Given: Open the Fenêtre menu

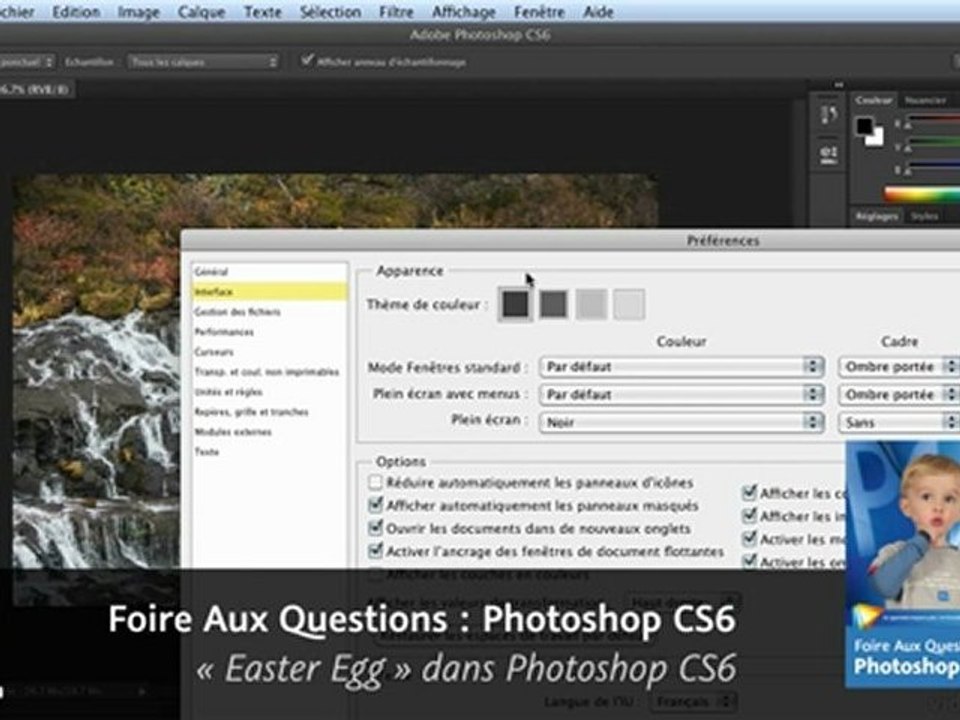Looking at the screenshot, I should tap(539, 12).
